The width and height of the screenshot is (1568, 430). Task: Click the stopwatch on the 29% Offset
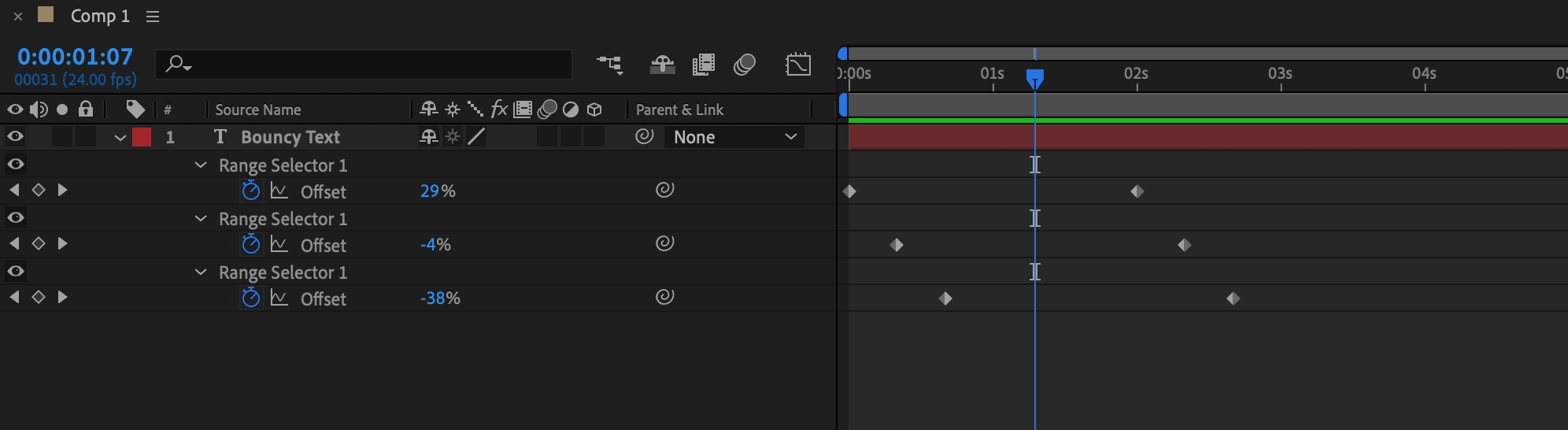251,191
